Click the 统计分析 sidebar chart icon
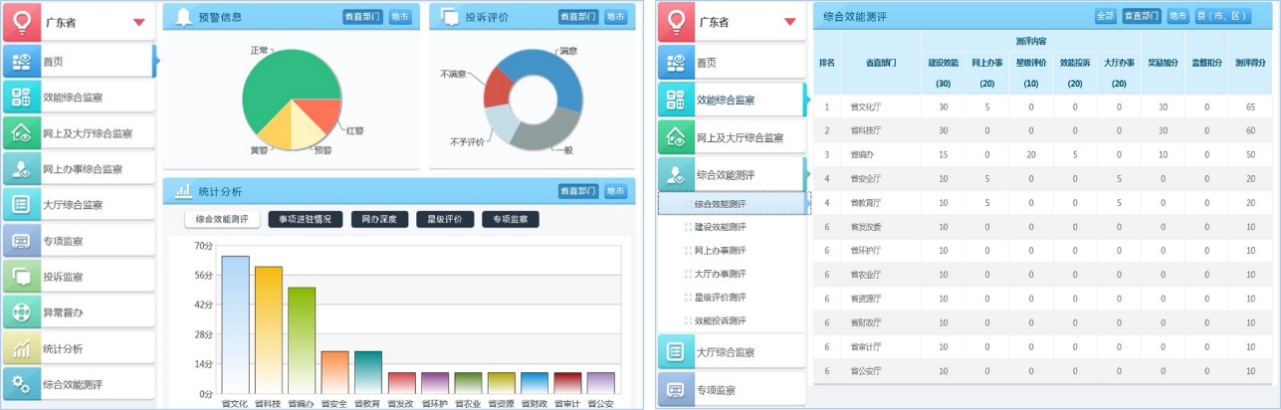This screenshot has width=1281, height=410. point(22,348)
